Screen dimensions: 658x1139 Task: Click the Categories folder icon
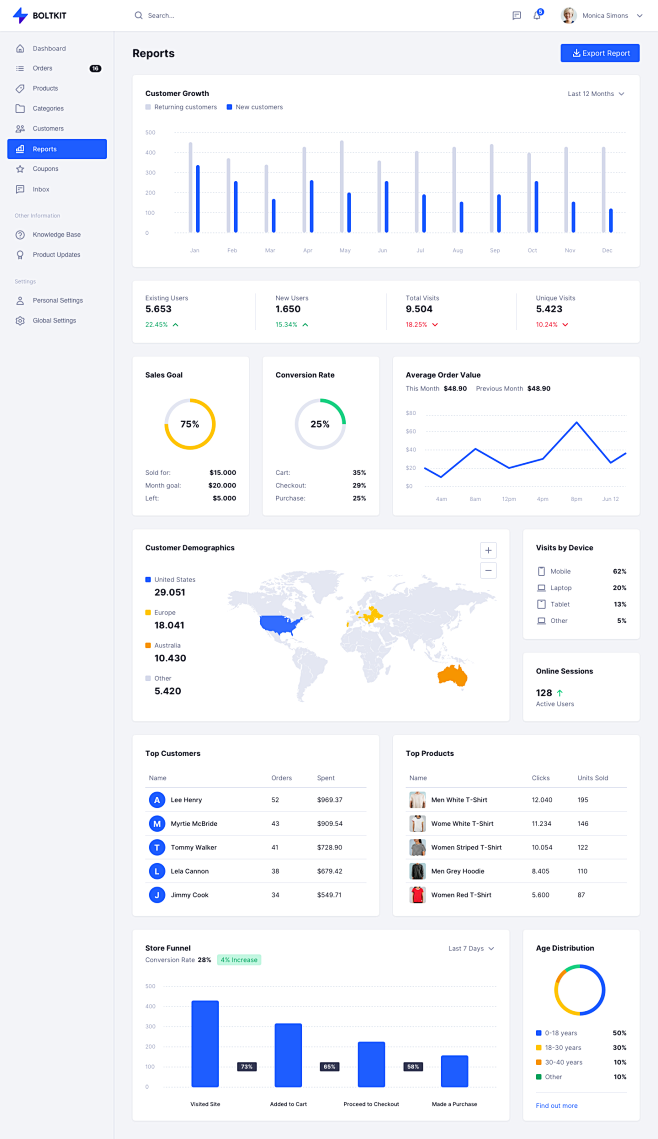[x=20, y=108]
